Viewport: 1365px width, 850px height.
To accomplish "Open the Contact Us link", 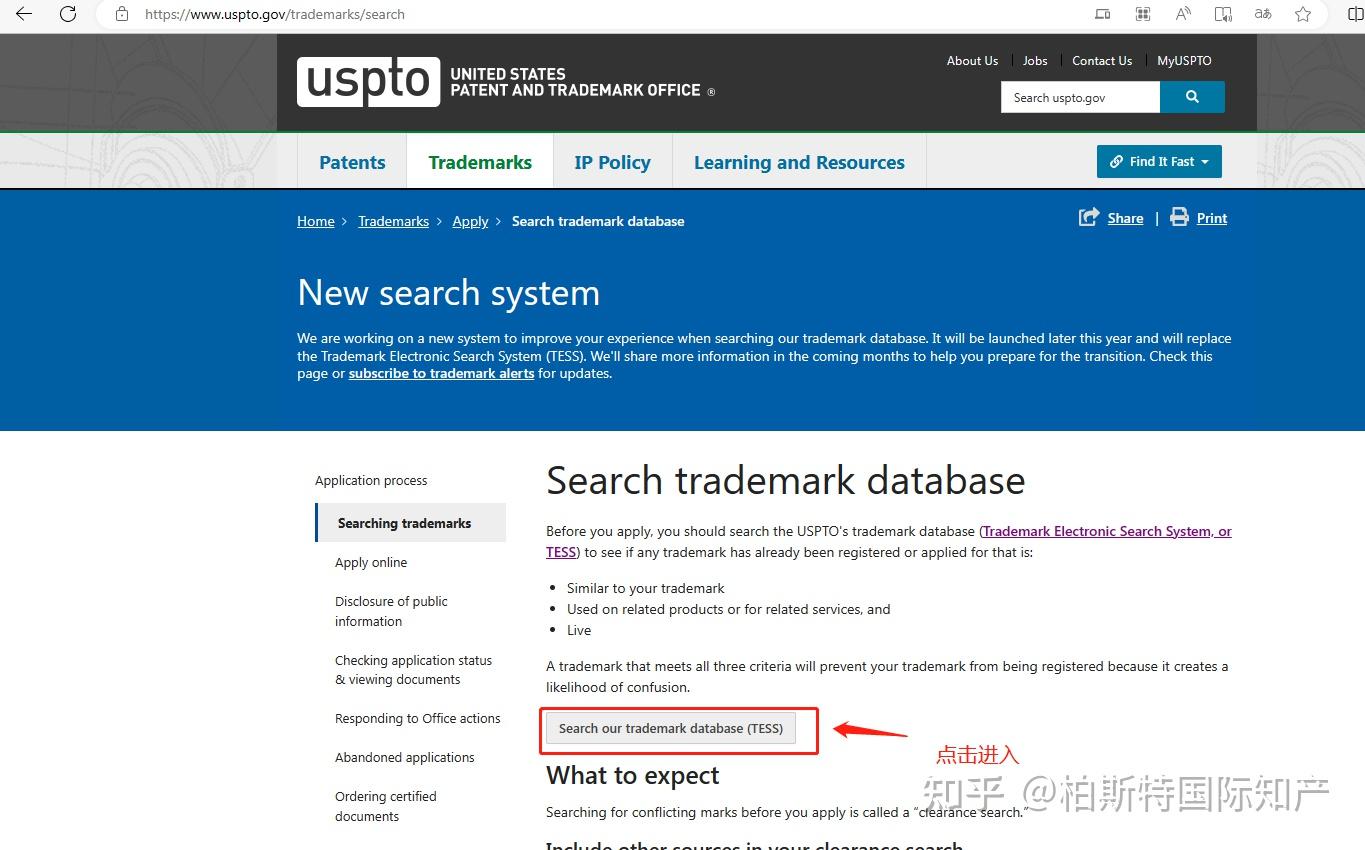I will [x=1102, y=61].
